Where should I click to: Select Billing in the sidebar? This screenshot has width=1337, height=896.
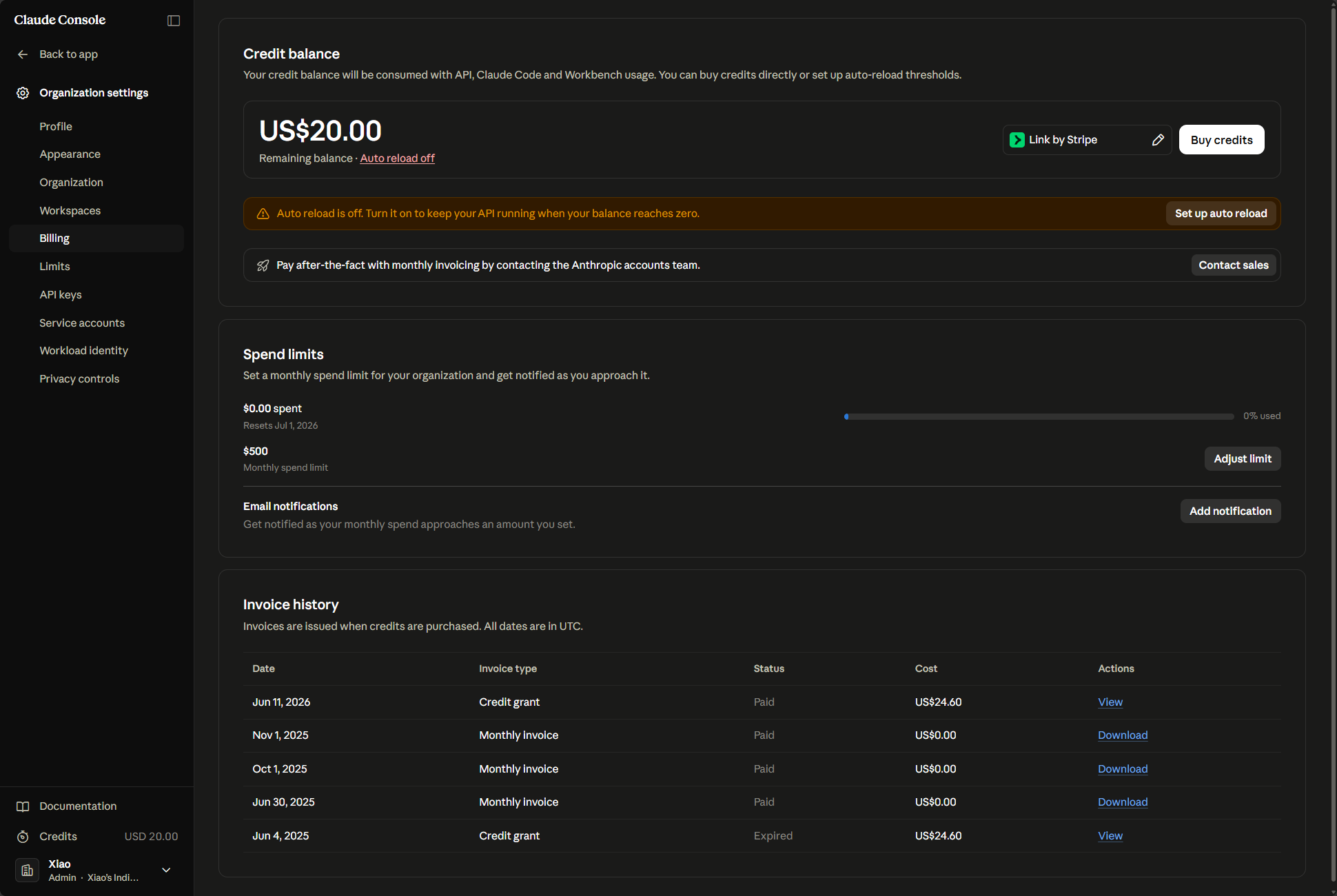coord(96,238)
